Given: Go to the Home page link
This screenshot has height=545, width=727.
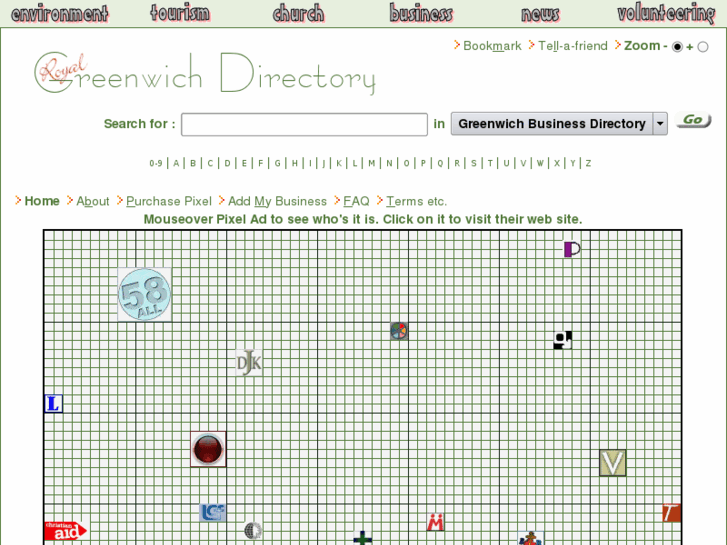Looking at the screenshot, I should point(42,201).
